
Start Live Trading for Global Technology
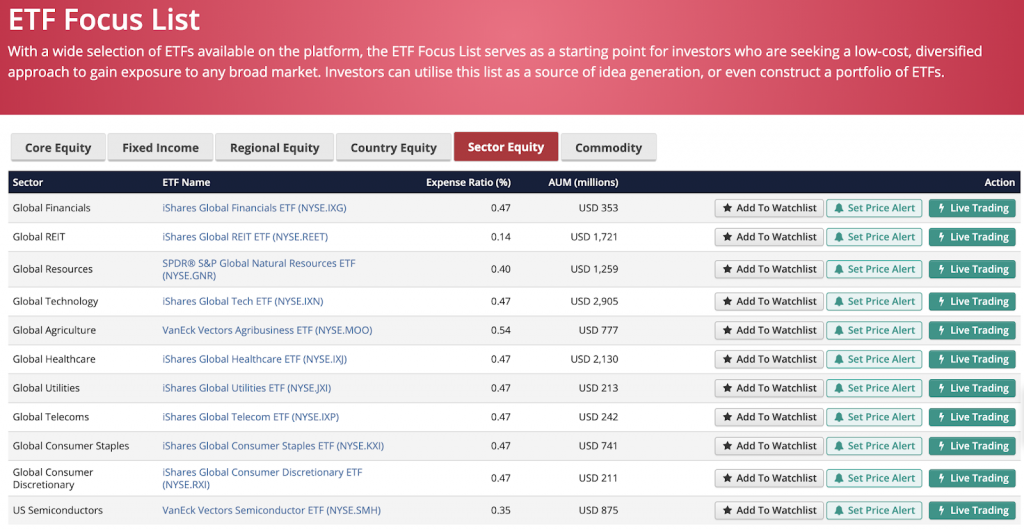[x=973, y=302]
